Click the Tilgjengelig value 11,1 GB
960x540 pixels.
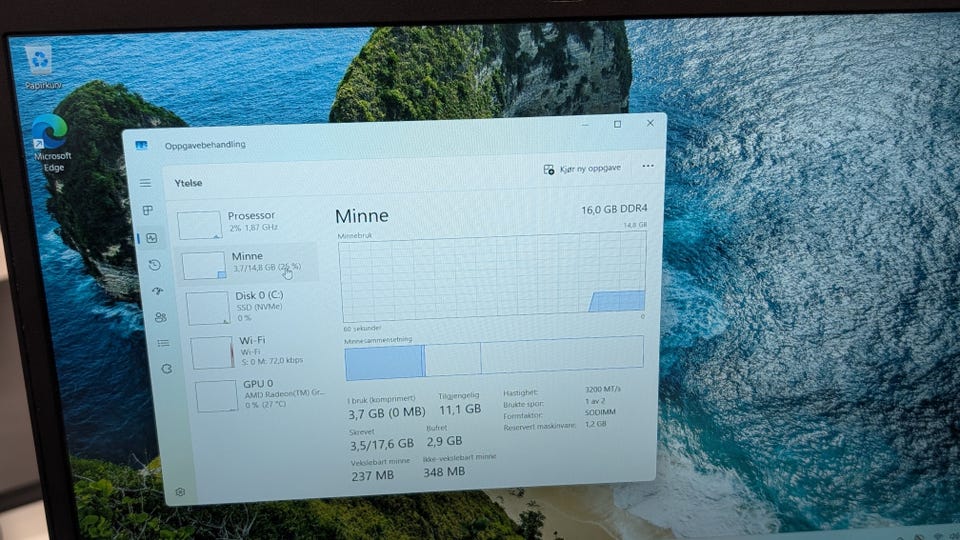460,409
